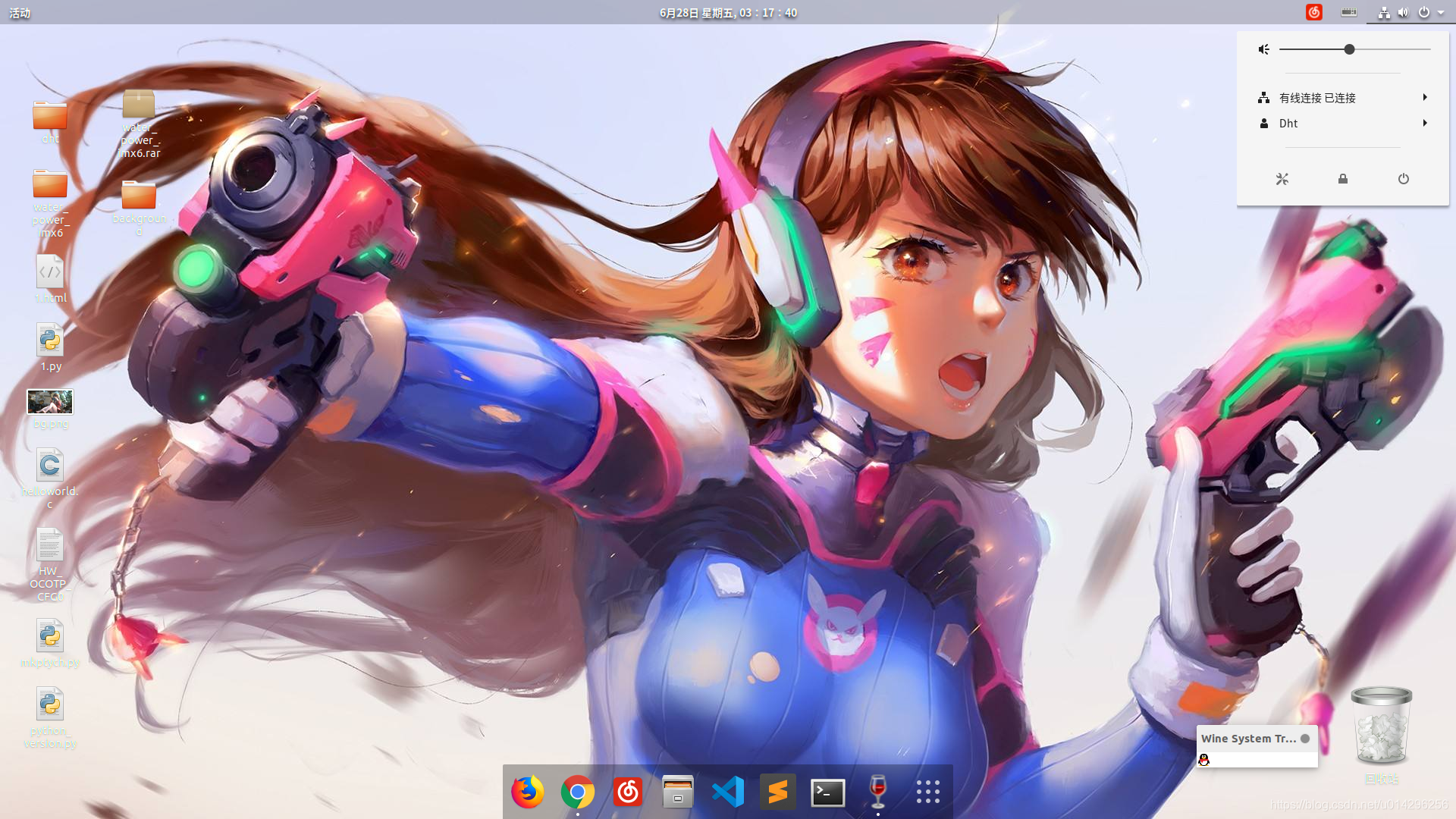Toggle the system status menu arrow
1456x819 pixels.
pos(1441,13)
